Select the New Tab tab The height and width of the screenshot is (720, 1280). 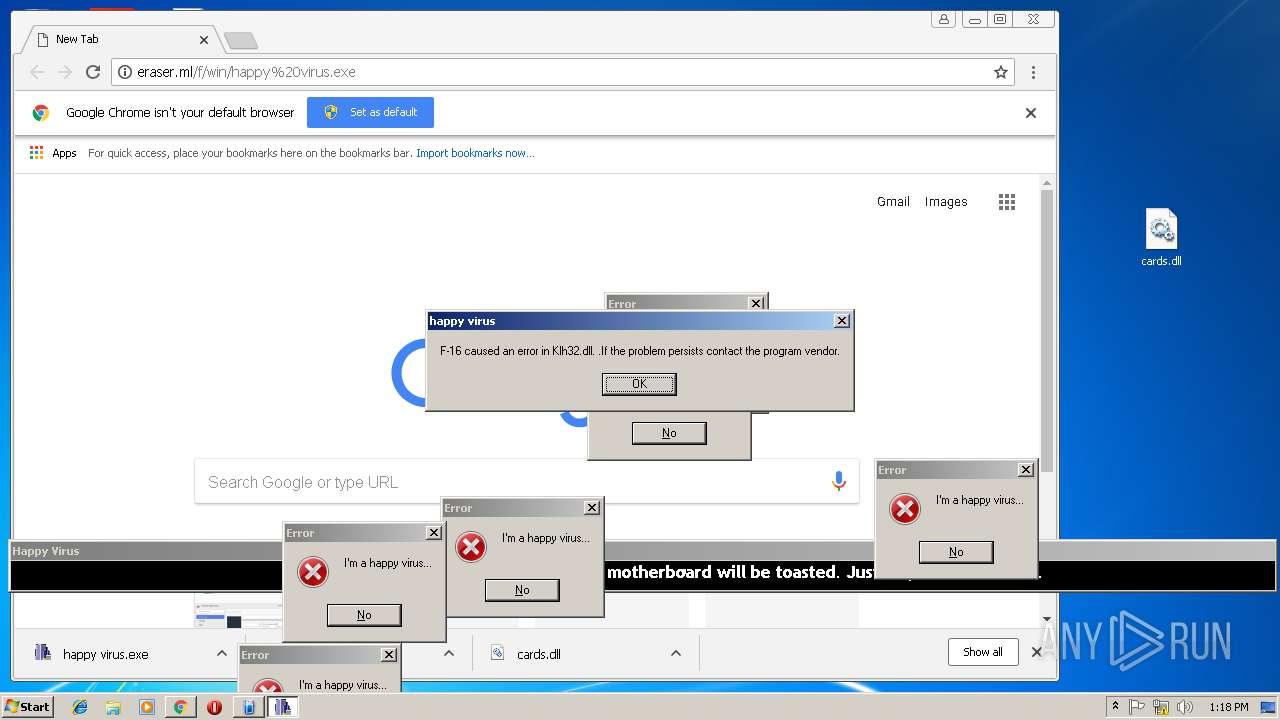pos(118,39)
